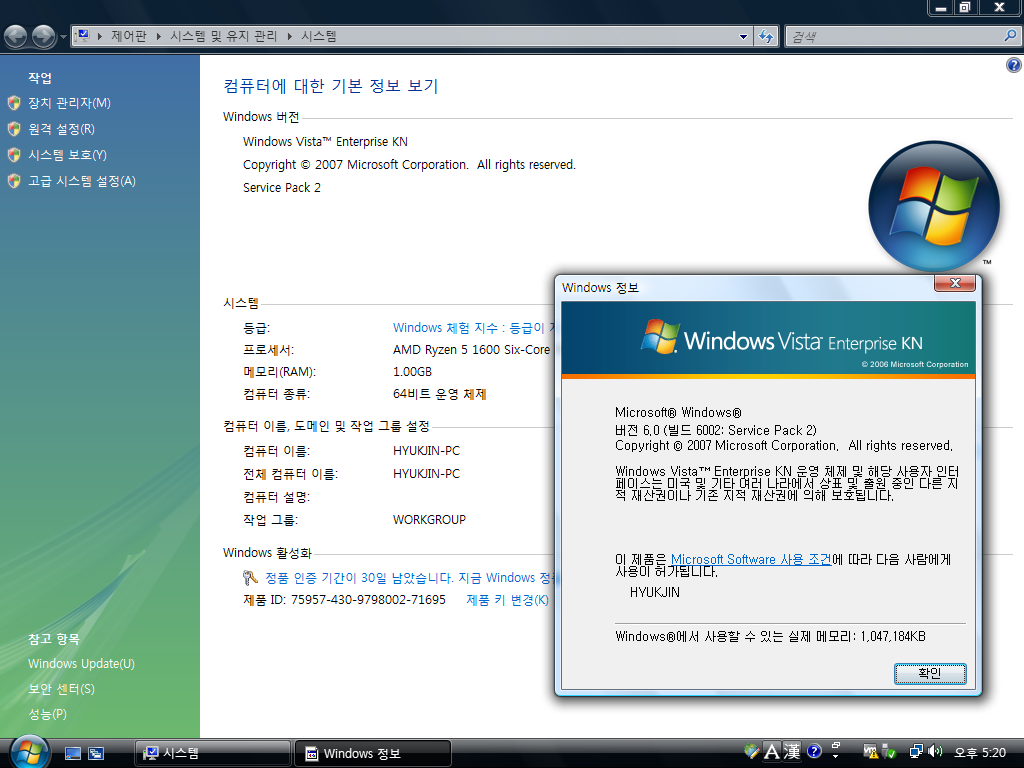The width and height of the screenshot is (1024, 768).
Task: Click shield icon beside 원격 설정
Action: [14, 129]
